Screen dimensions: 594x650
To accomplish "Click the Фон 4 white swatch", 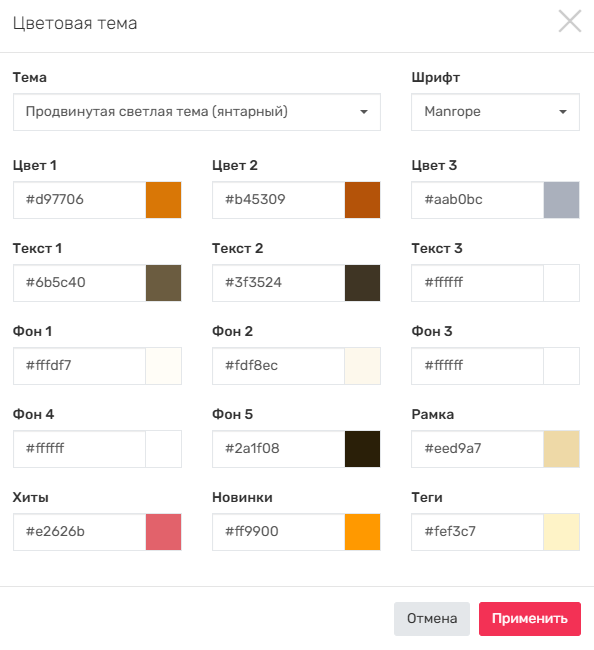I will [x=163, y=449].
